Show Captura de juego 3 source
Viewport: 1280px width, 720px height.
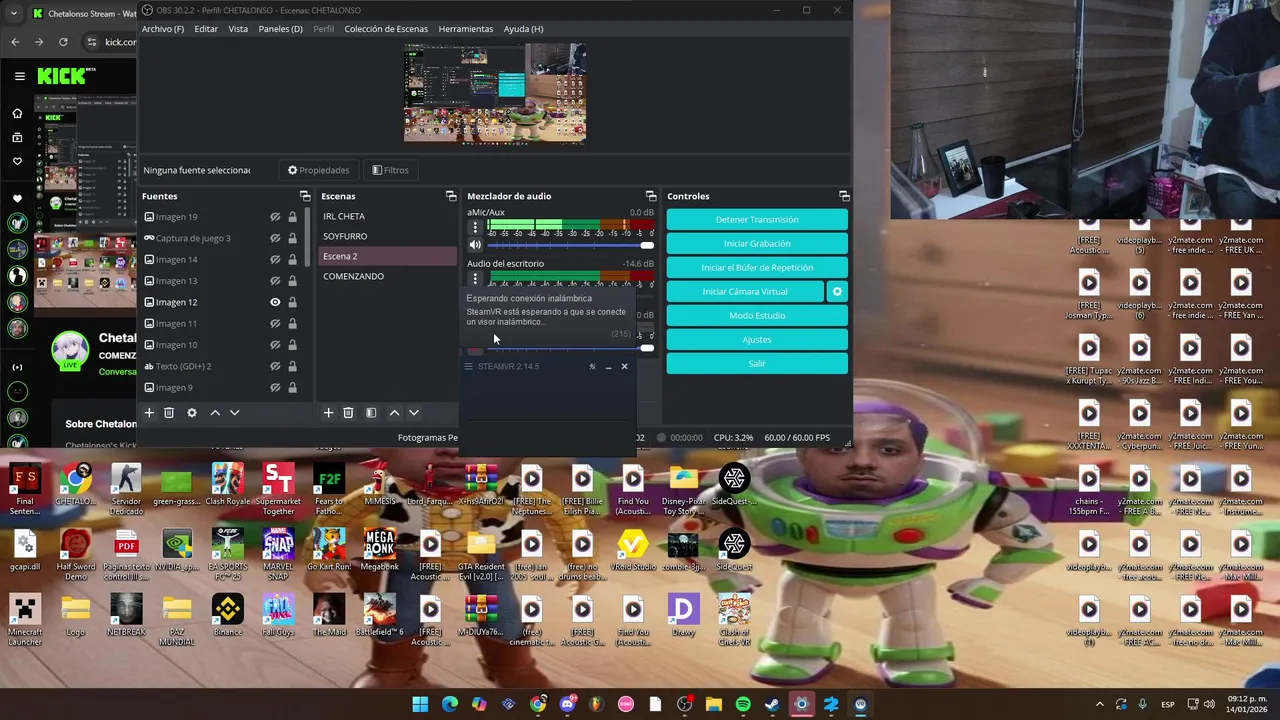(275, 238)
